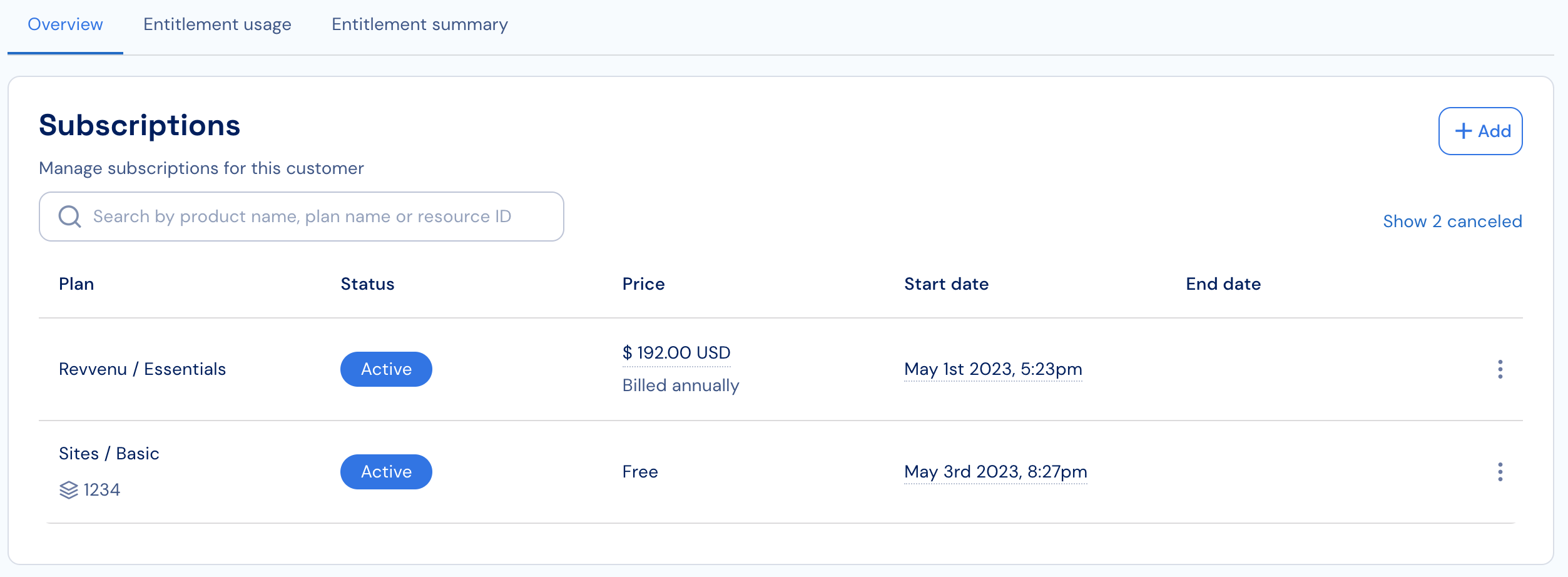Go to the Entitlement summary tab
The image size is (1568, 577).
point(419,24)
